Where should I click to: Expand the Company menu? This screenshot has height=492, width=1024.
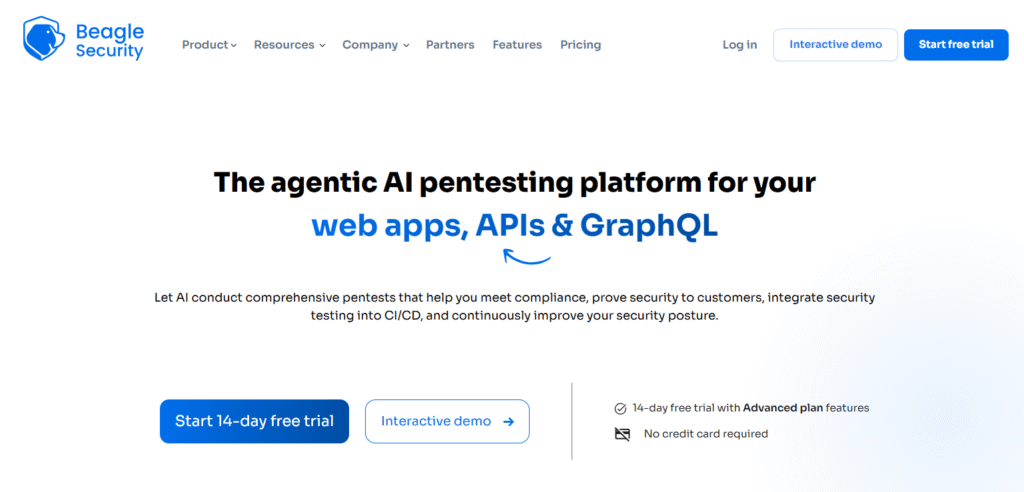pos(376,45)
